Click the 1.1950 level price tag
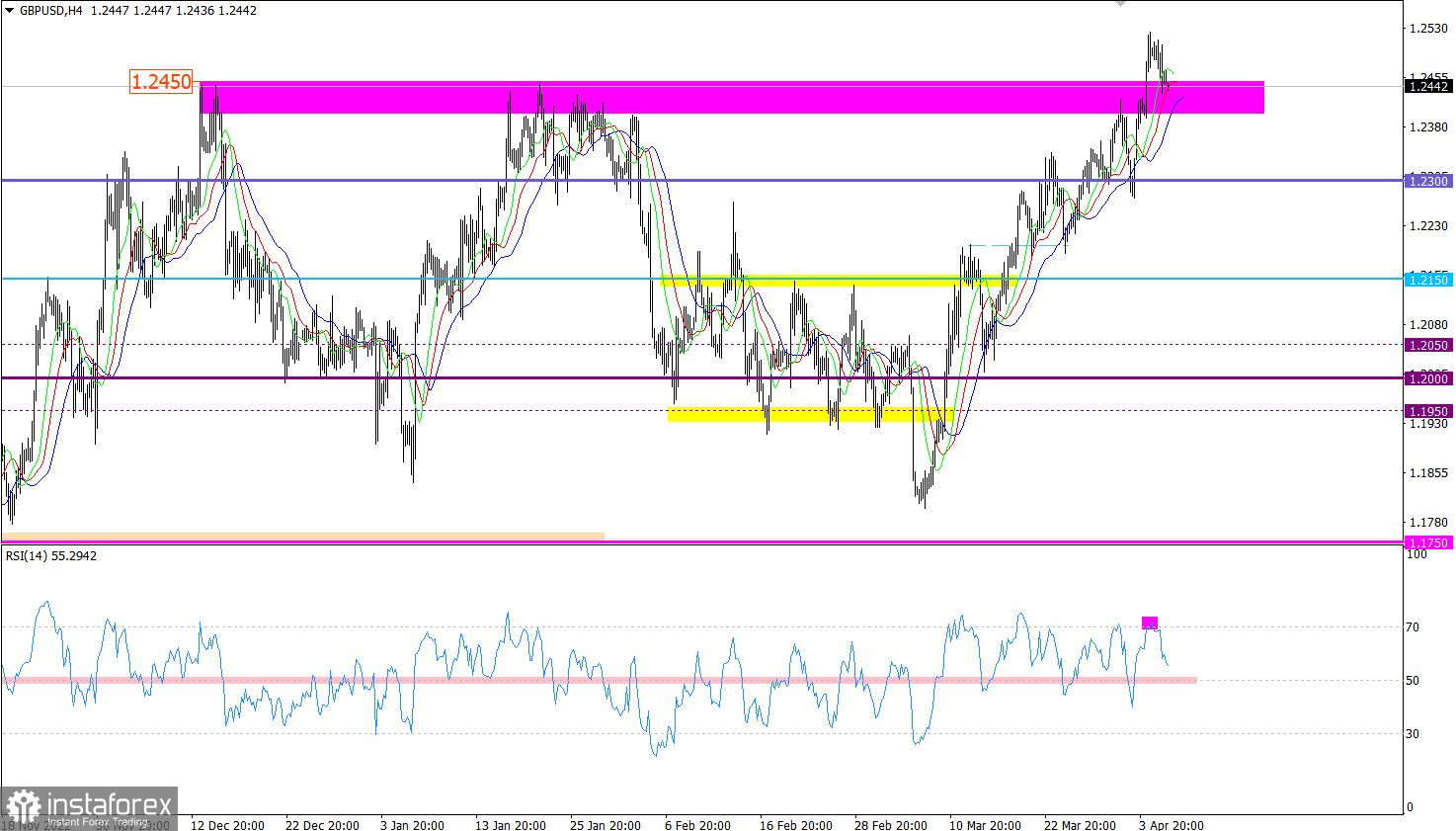Image resolution: width=1456 pixels, height=831 pixels. coord(1429,412)
